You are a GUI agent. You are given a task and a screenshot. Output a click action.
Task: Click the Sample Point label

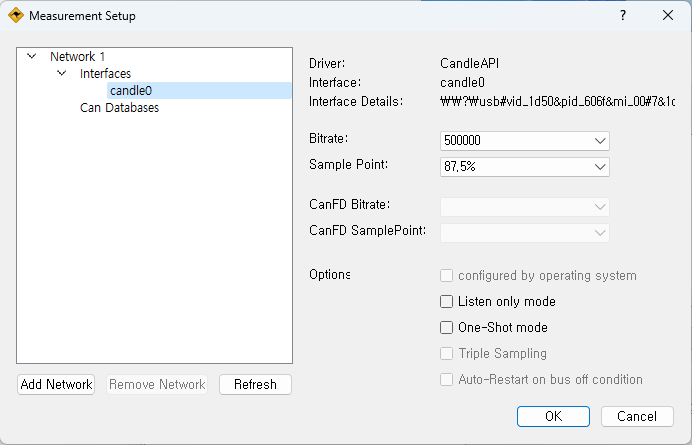[x=348, y=165]
